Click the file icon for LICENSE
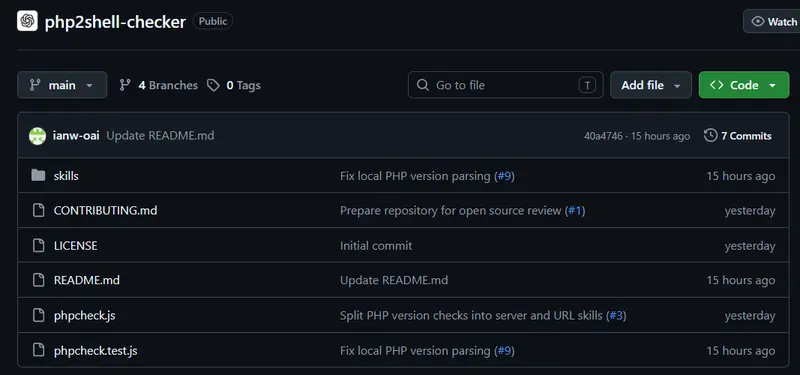The height and width of the screenshot is (375, 800). pos(38,245)
